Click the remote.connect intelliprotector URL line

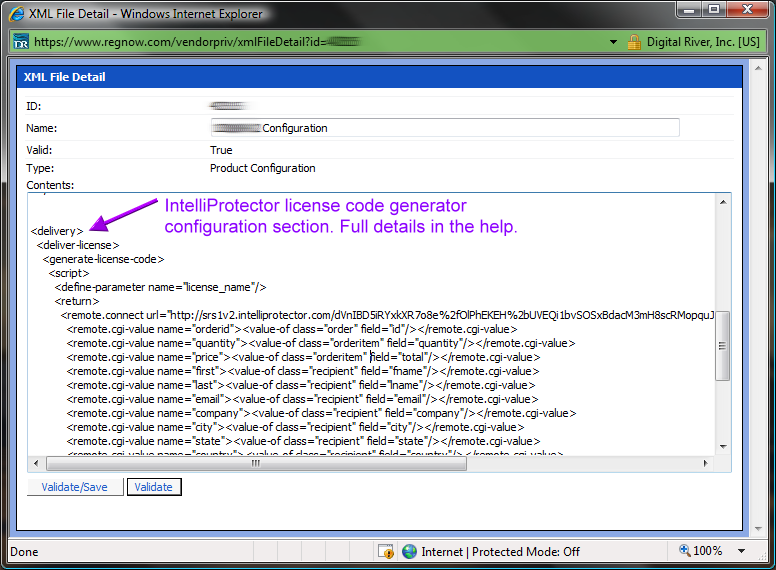point(388,315)
